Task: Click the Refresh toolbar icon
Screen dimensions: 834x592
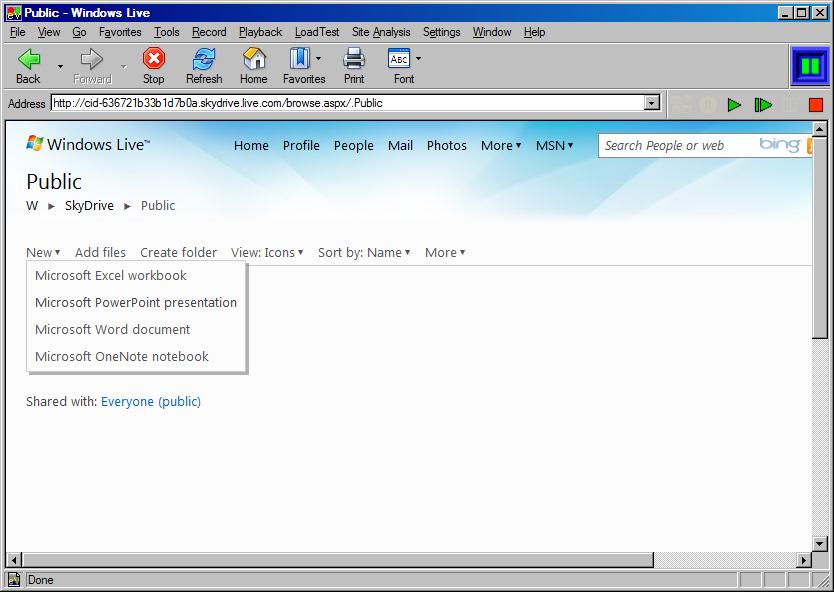Action: point(204,59)
